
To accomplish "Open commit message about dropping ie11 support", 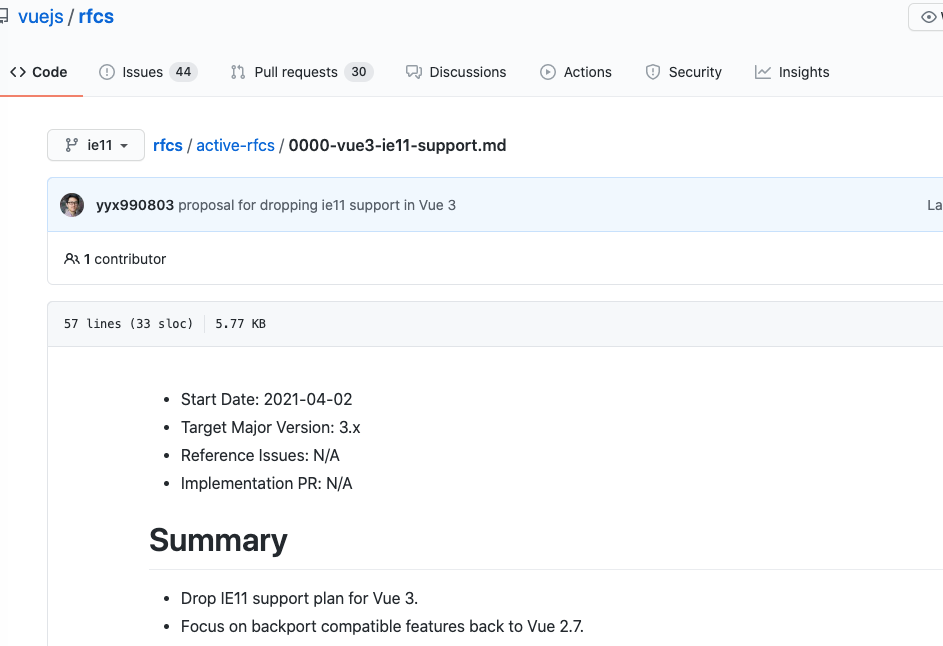I will click(x=317, y=205).
